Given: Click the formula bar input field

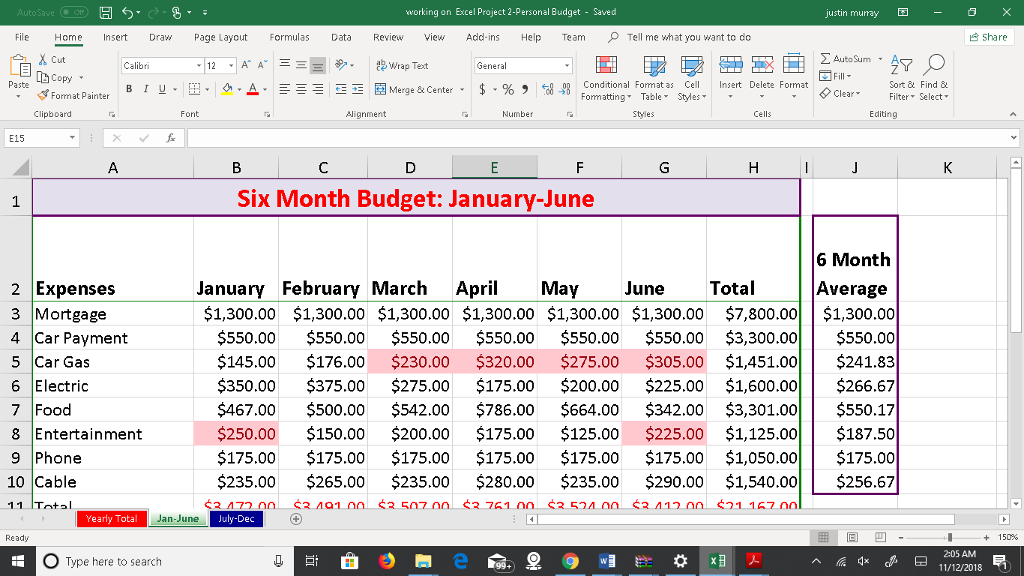Looking at the screenshot, I should pyautogui.click(x=598, y=138).
